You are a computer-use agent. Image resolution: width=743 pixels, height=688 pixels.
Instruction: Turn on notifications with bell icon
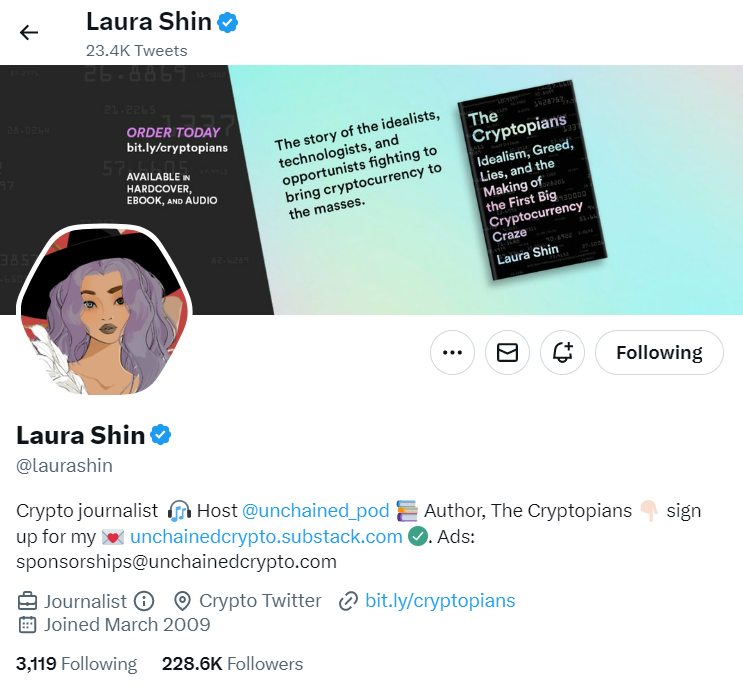point(562,353)
